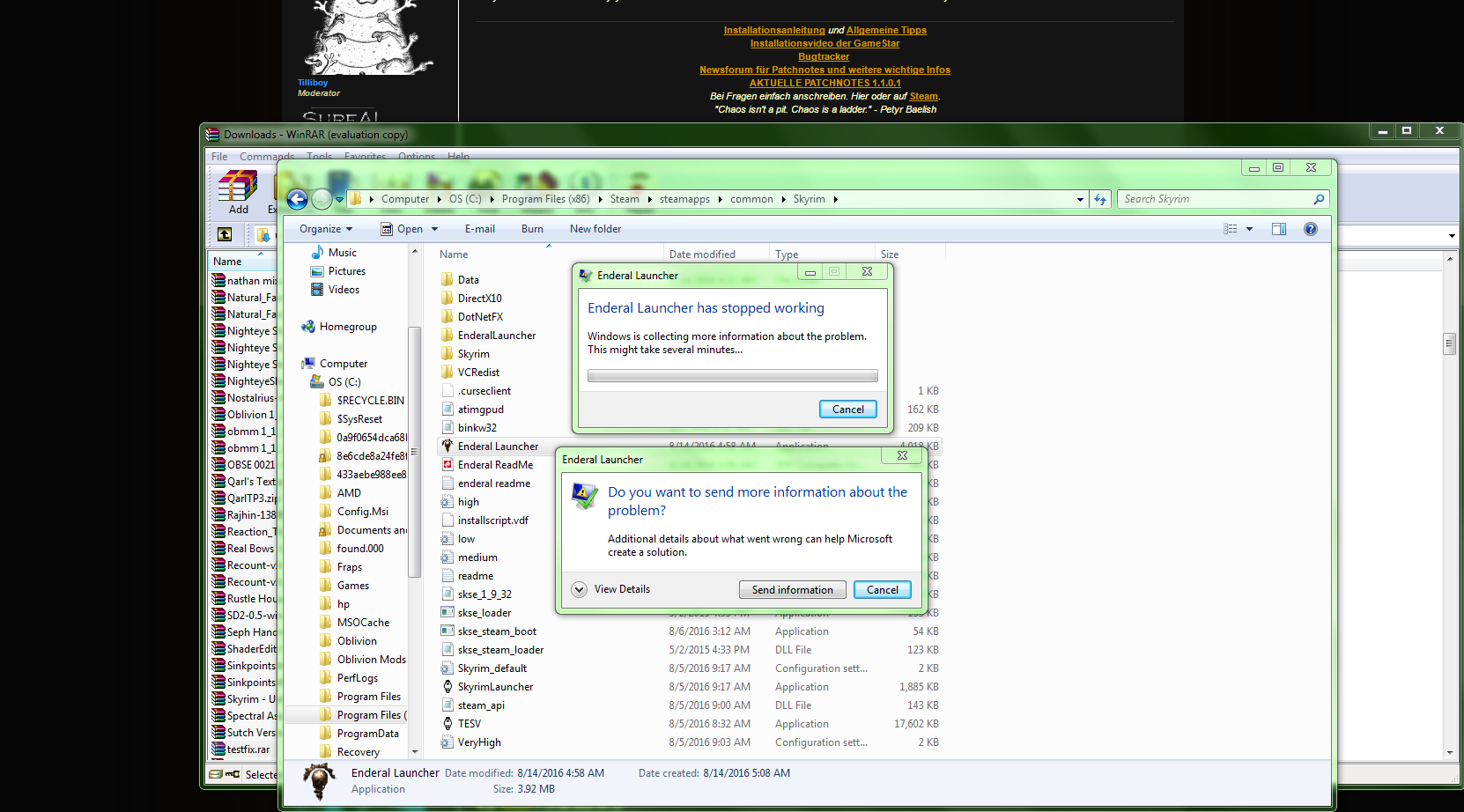Open the File menu in WinRAR
This screenshot has height=812, width=1464.
219,157
